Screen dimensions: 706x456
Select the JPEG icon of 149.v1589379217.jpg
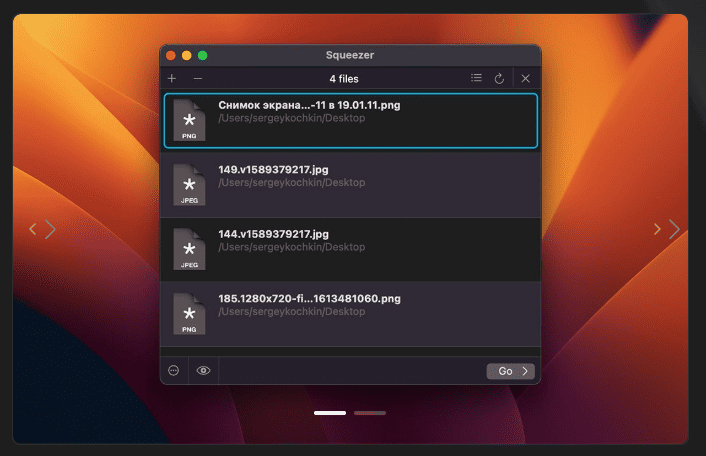pyautogui.click(x=189, y=185)
